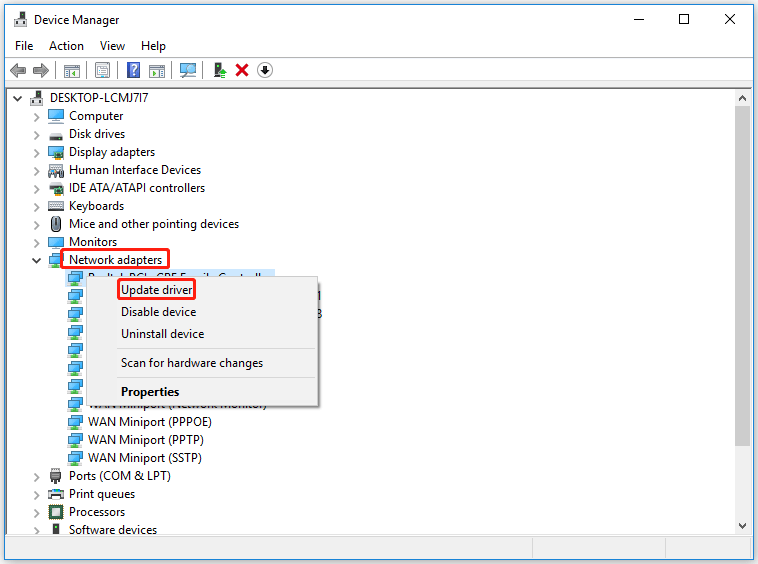Click the Disk drives category icon
The image size is (758, 564).
[x=56, y=135]
